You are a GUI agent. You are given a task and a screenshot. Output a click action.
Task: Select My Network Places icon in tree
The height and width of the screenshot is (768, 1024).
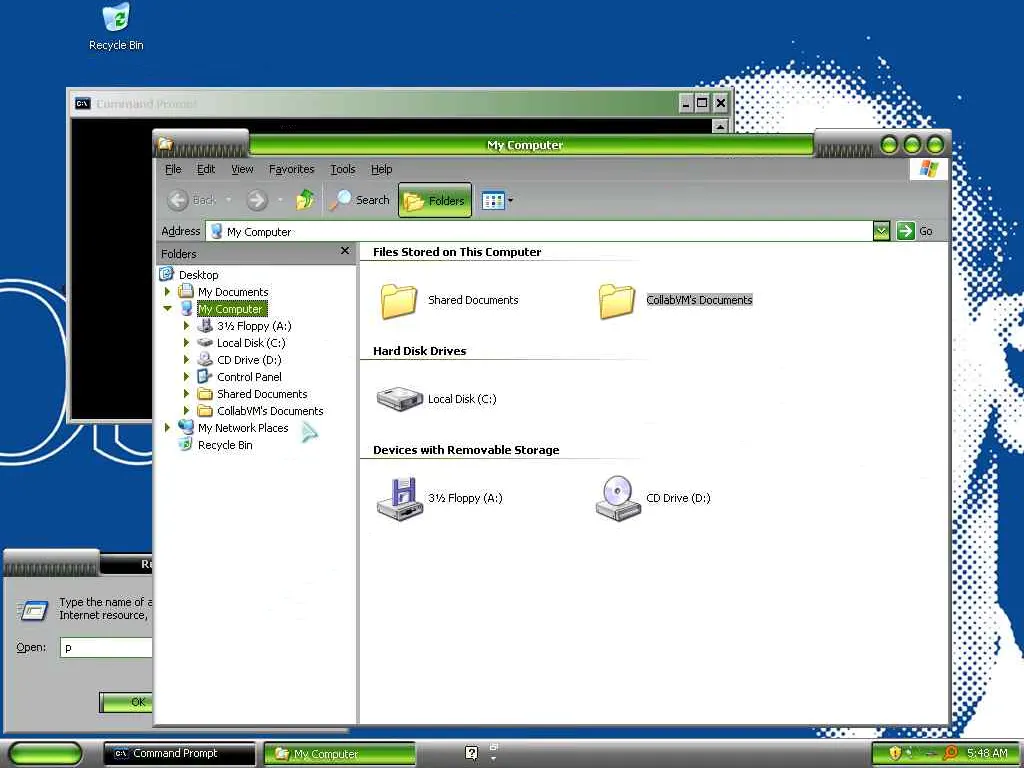(186, 427)
